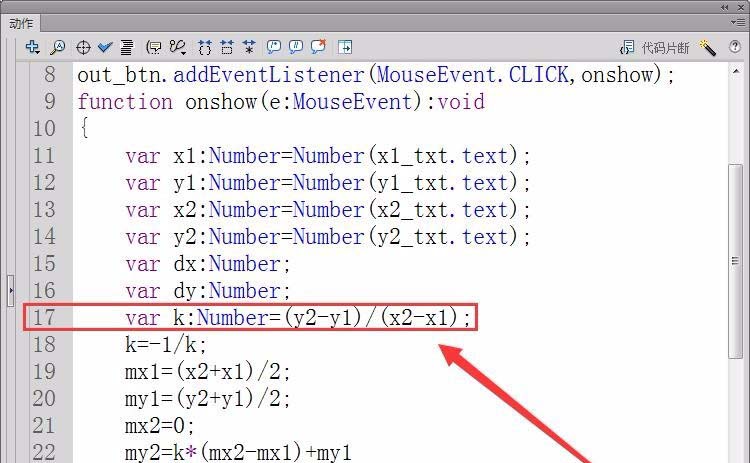
Task: Click 'y1_txt.text' on line 12
Action: tap(442, 183)
